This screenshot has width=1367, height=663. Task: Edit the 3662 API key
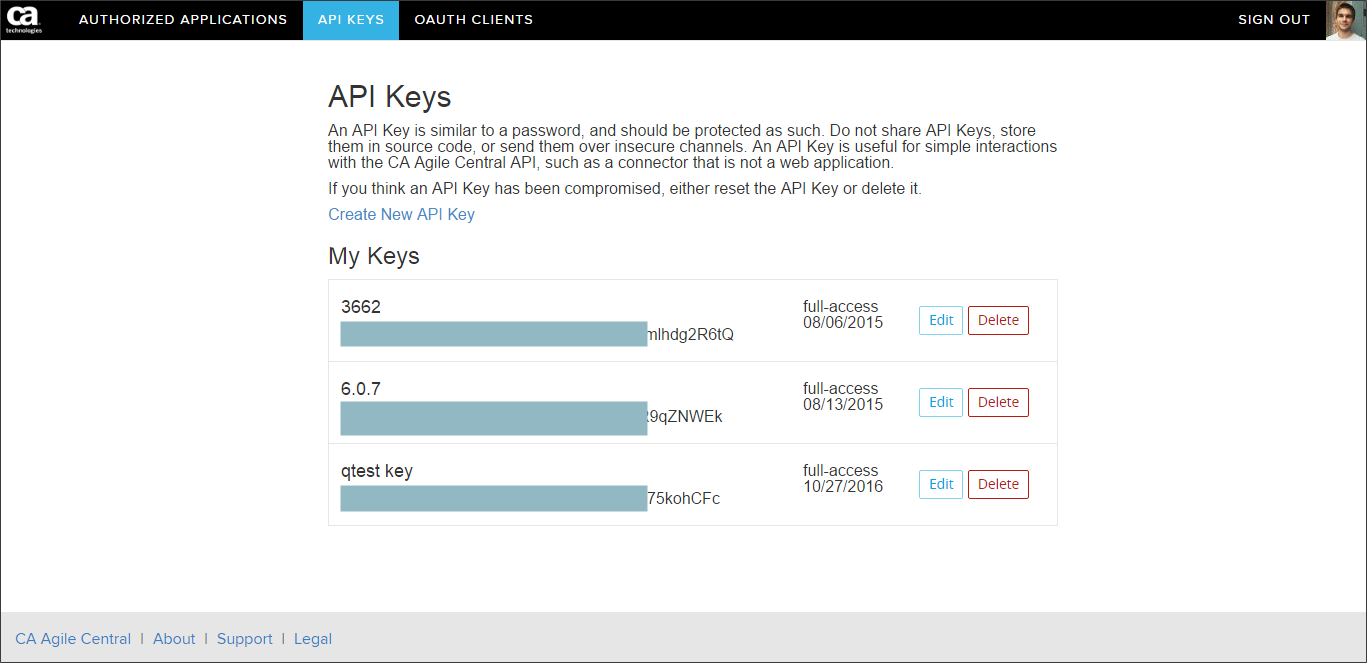pos(941,320)
